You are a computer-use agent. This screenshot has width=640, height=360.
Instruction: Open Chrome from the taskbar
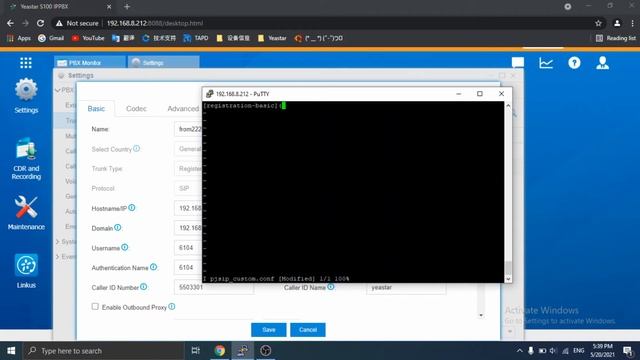220,351
